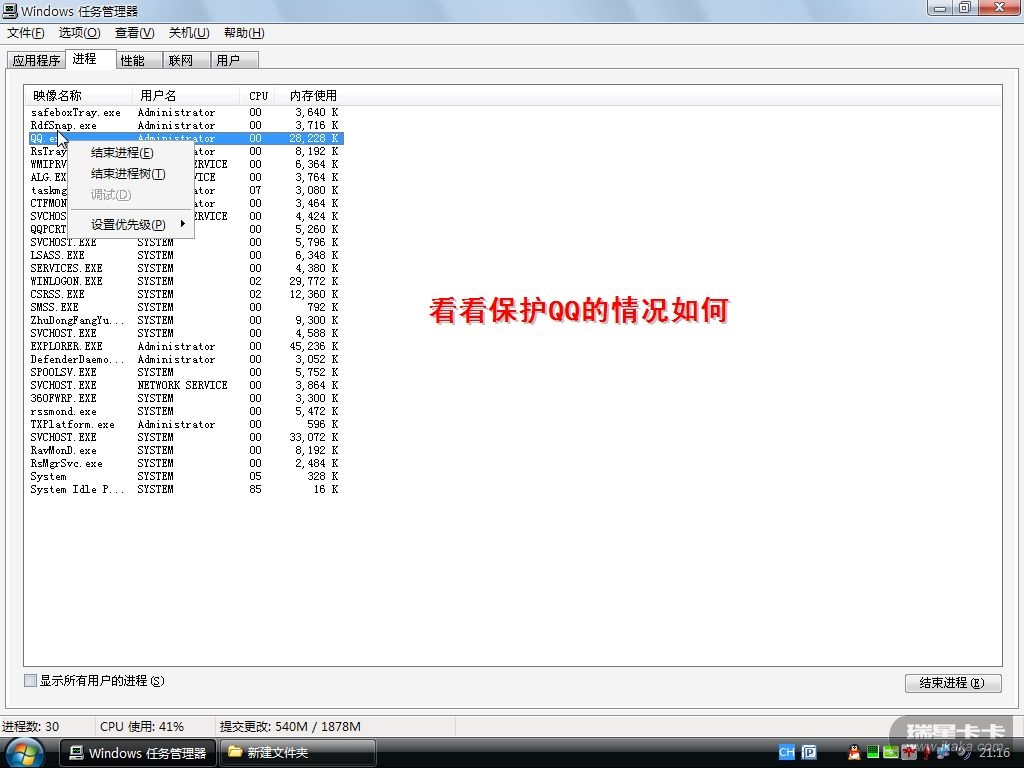Select the SERVICES.EXE process row

coord(185,268)
